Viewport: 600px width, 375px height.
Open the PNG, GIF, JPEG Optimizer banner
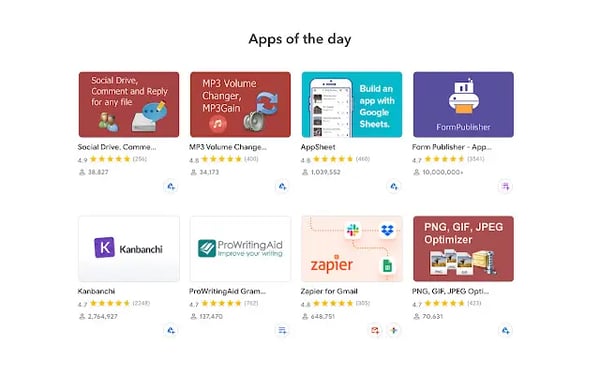[463, 249]
